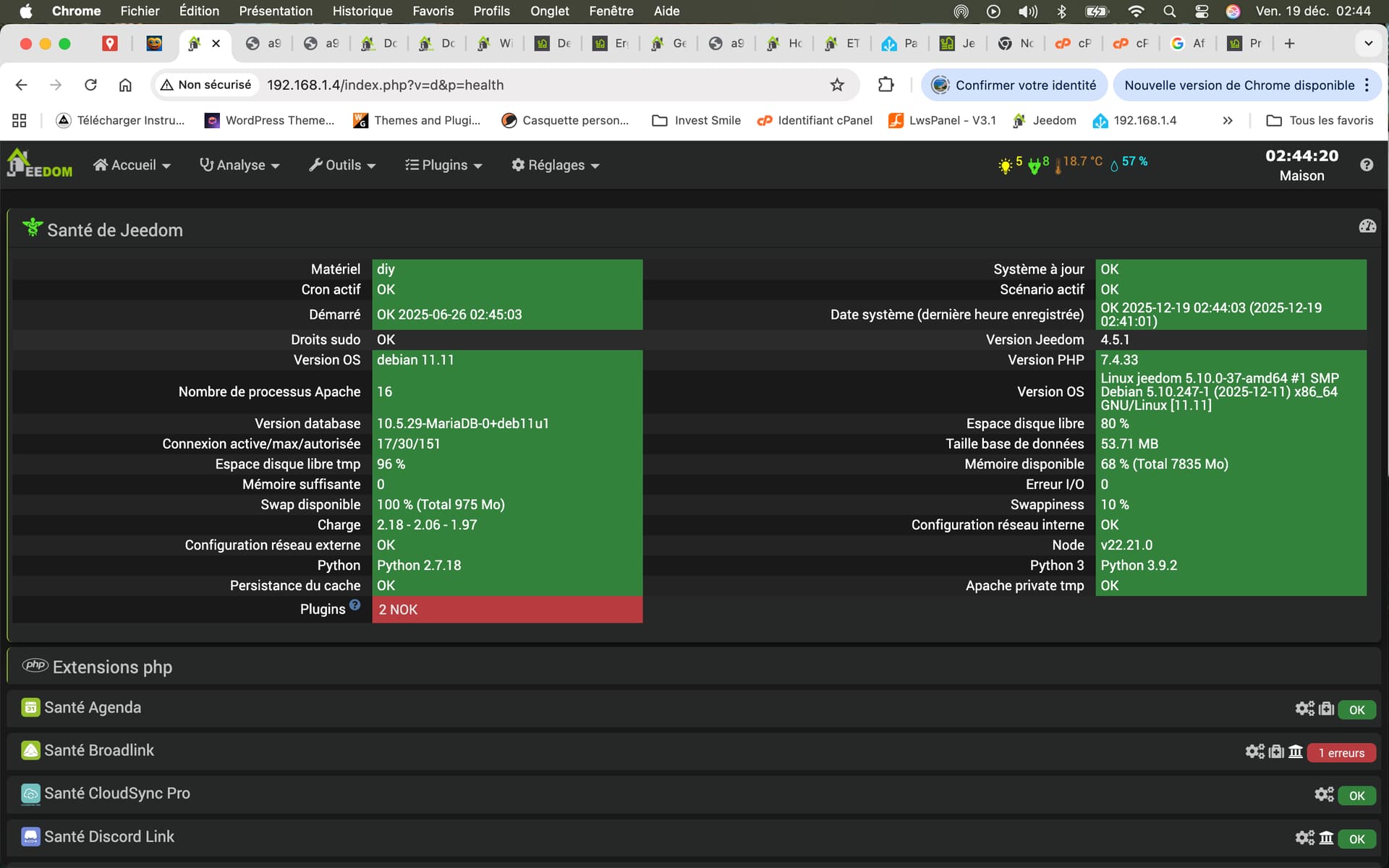Bookmark page with star icon

[x=837, y=85]
